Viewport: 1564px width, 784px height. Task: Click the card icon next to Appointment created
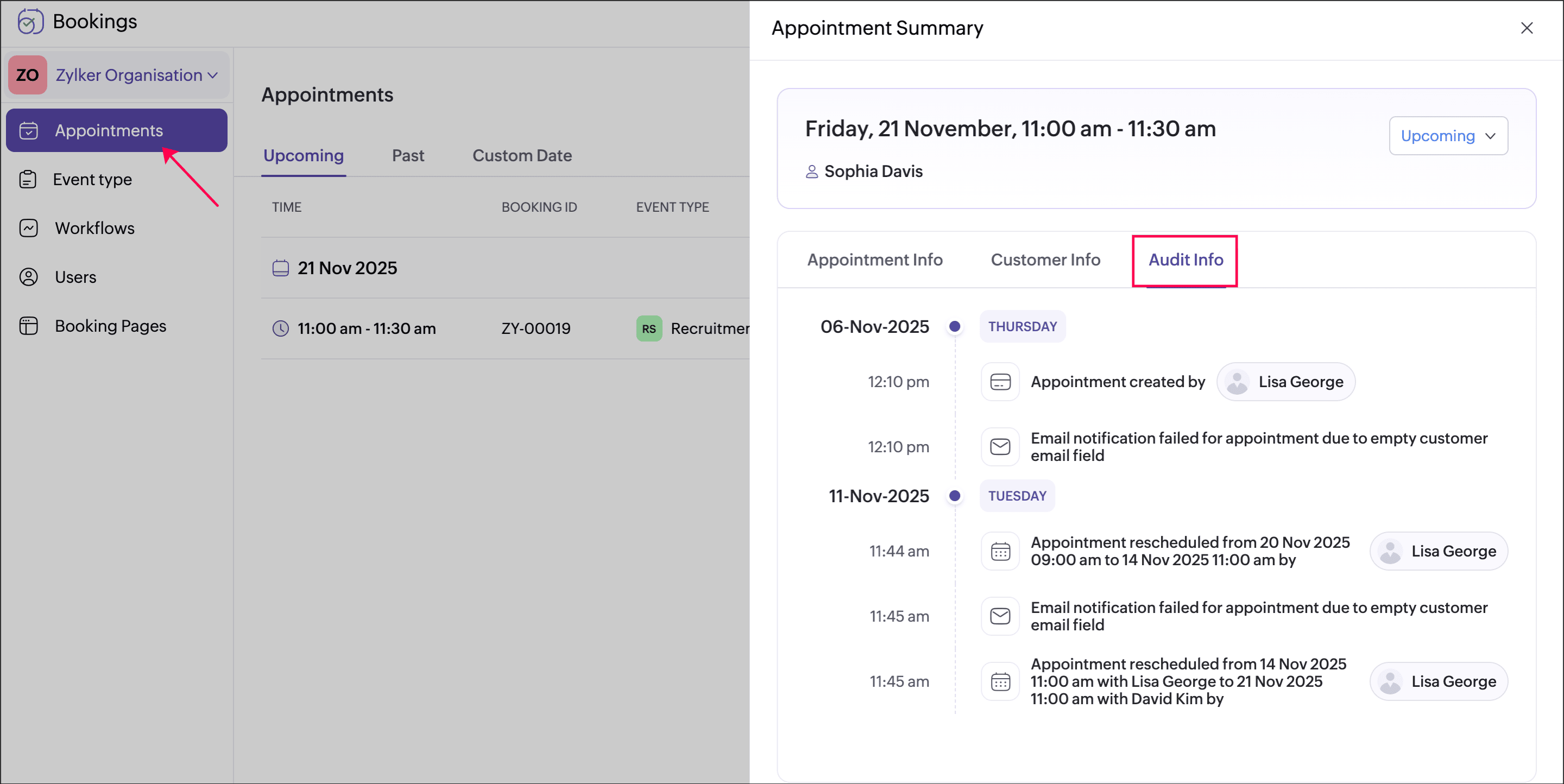[x=1000, y=382]
